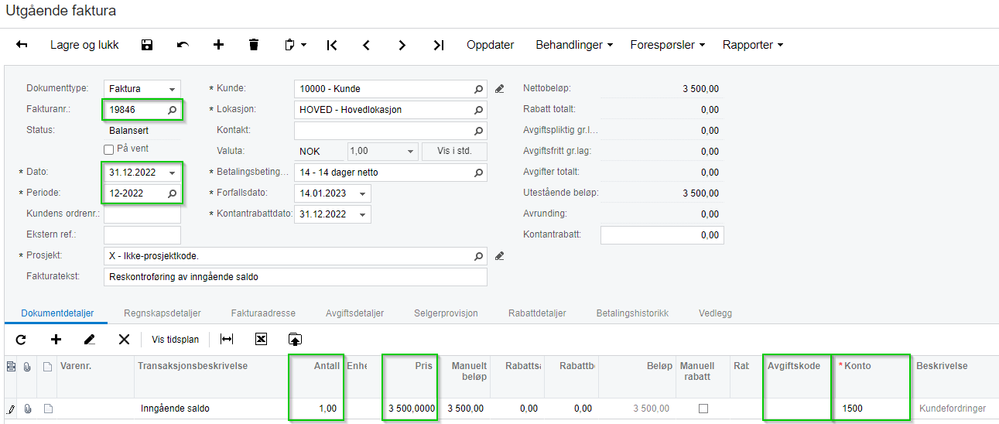Click the Vis i std. button

(454, 151)
